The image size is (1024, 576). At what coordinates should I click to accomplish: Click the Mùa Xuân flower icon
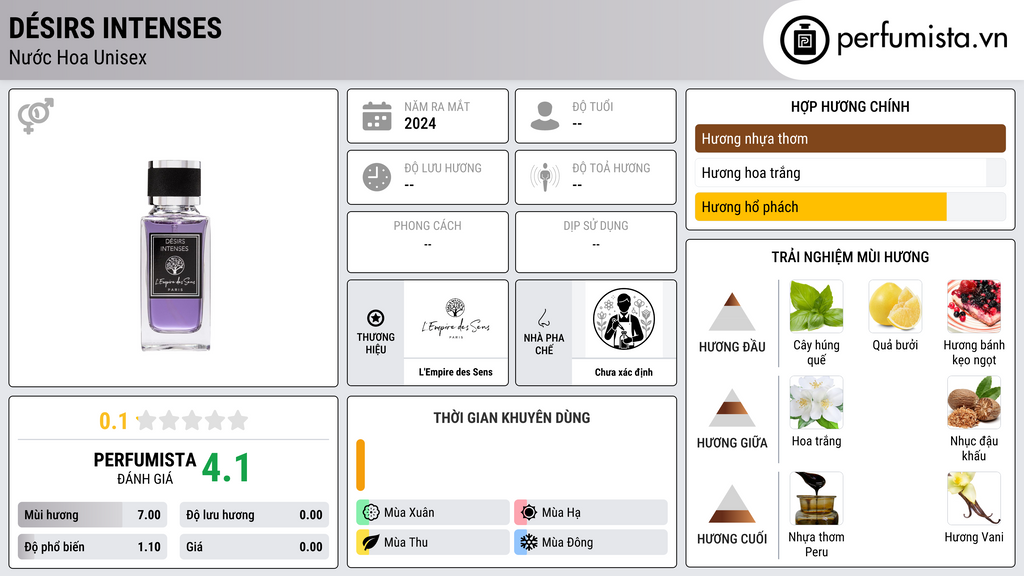click(x=371, y=513)
